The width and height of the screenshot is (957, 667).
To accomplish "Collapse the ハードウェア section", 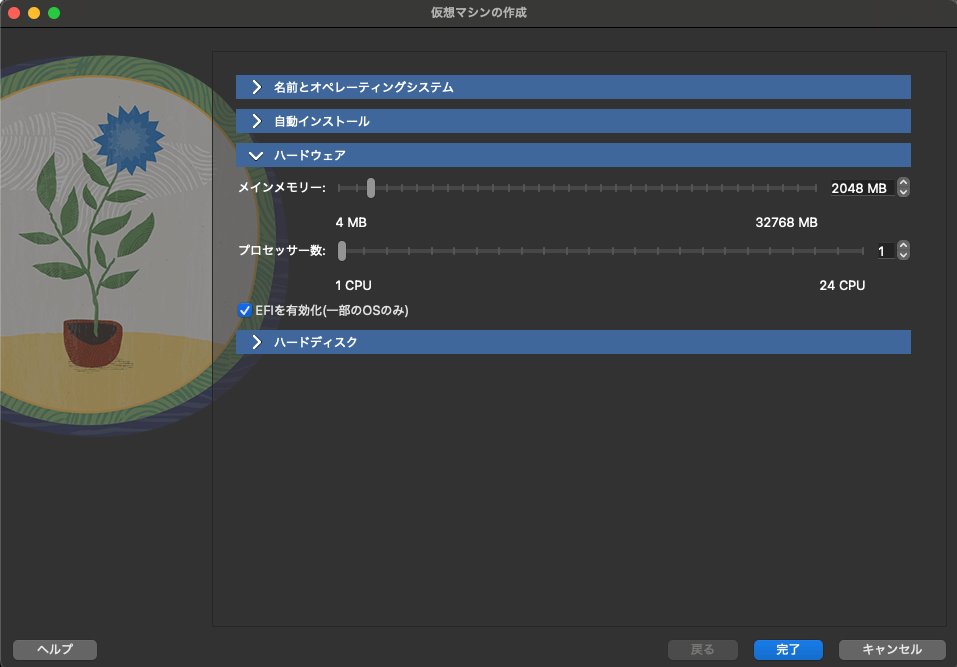I will (x=573, y=155).
